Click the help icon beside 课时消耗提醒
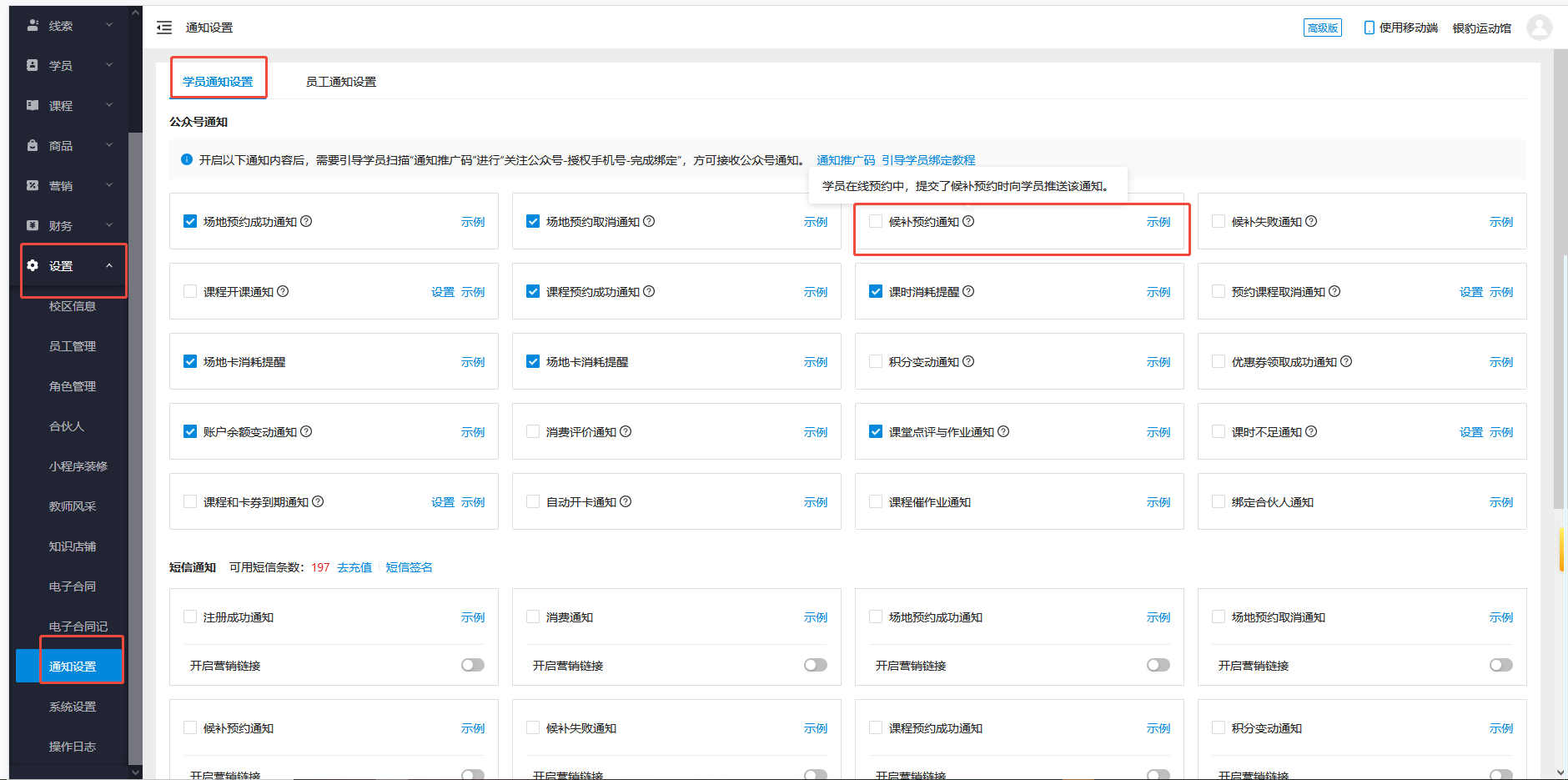 point(968,291)
